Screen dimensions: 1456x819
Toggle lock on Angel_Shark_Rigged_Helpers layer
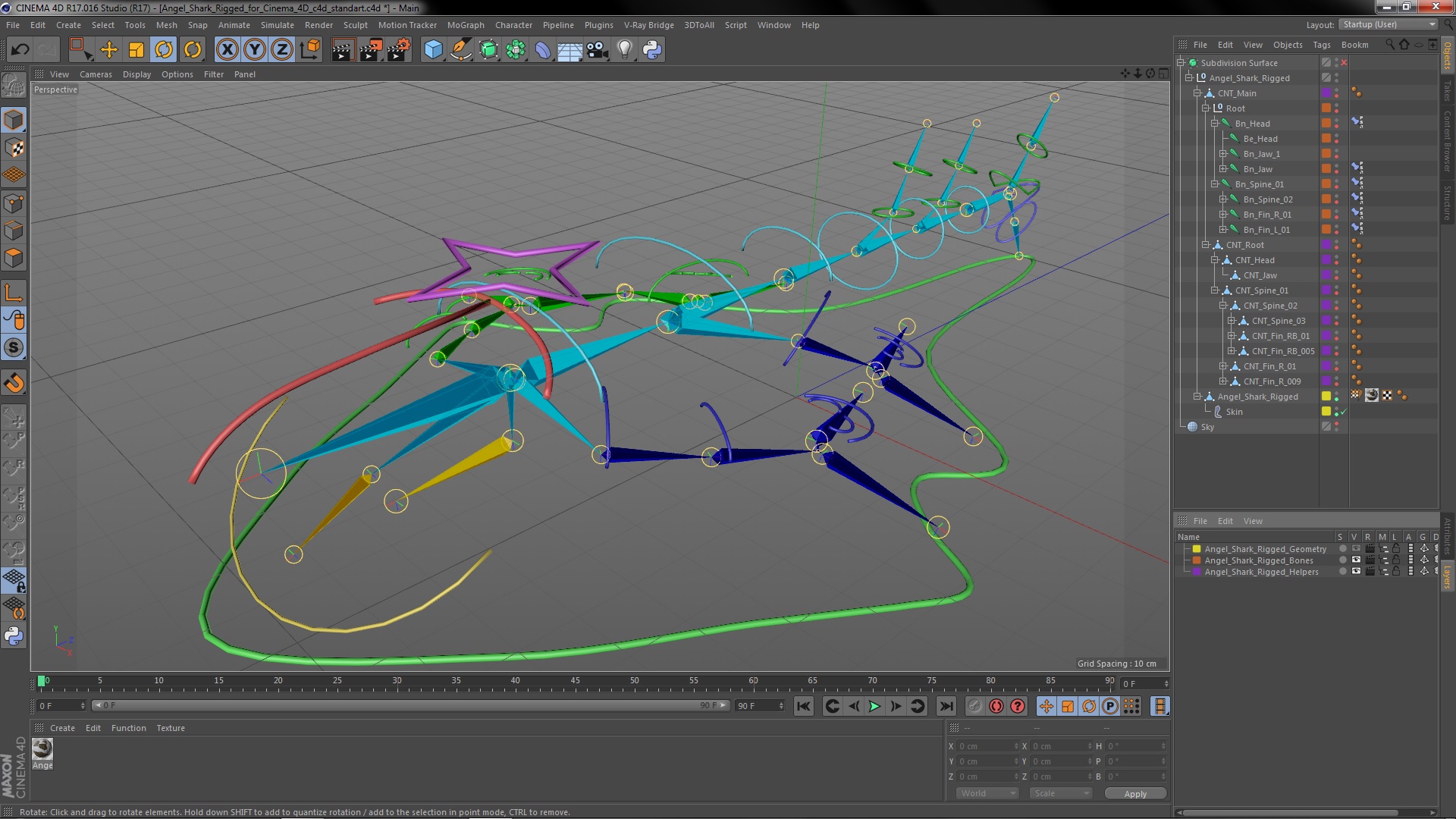point(1395,572)
